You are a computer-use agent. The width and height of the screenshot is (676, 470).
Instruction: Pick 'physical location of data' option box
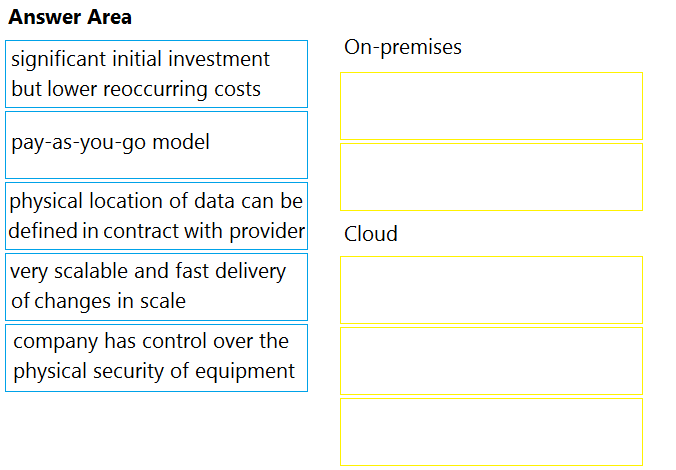click(156, 216)
